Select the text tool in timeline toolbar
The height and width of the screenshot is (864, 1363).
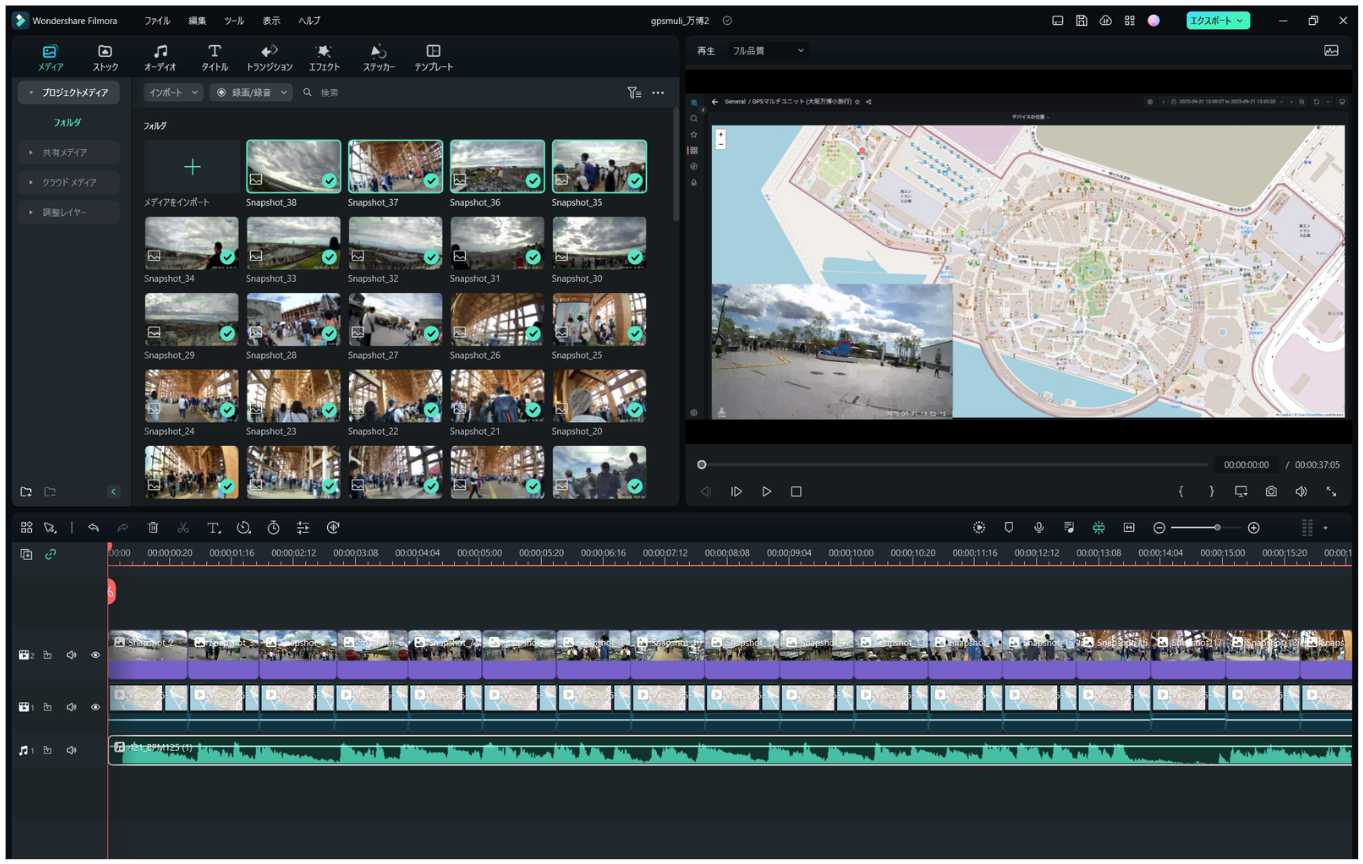[x=213, y=528]
